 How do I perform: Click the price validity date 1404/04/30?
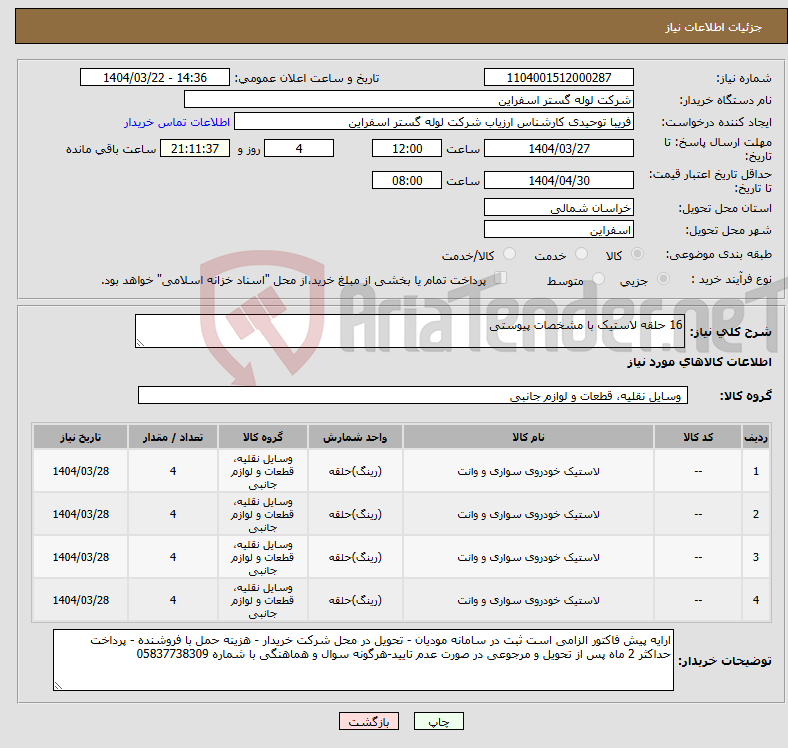(558, 180)
